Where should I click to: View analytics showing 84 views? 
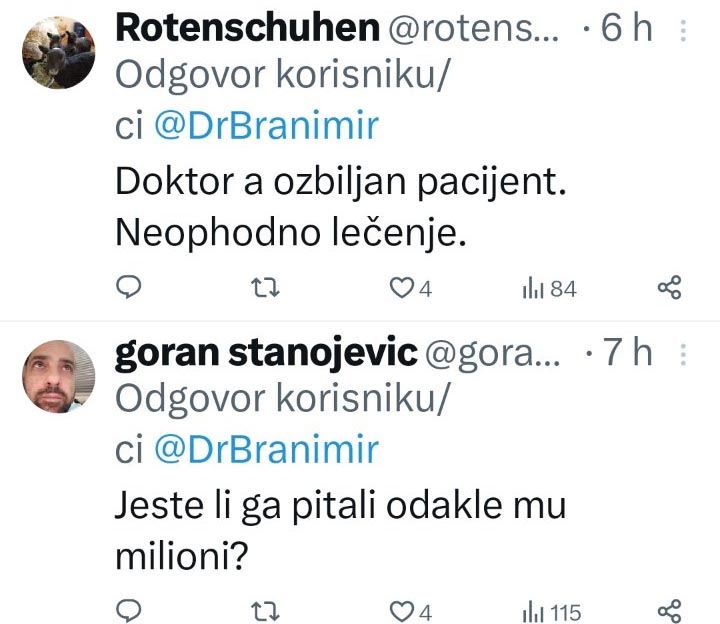[549, 289]
